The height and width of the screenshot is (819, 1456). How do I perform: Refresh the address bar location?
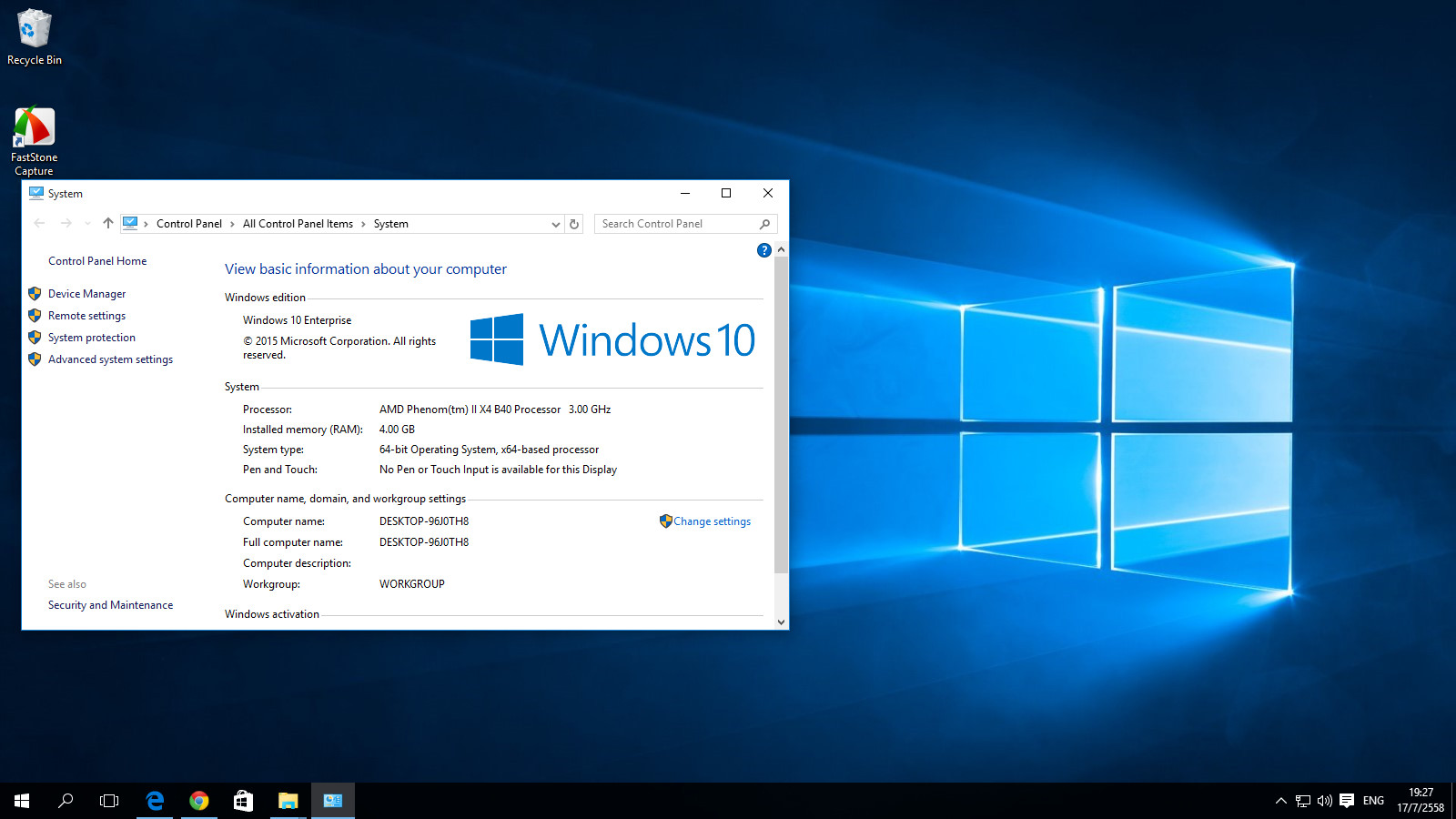tap(574, 224)
